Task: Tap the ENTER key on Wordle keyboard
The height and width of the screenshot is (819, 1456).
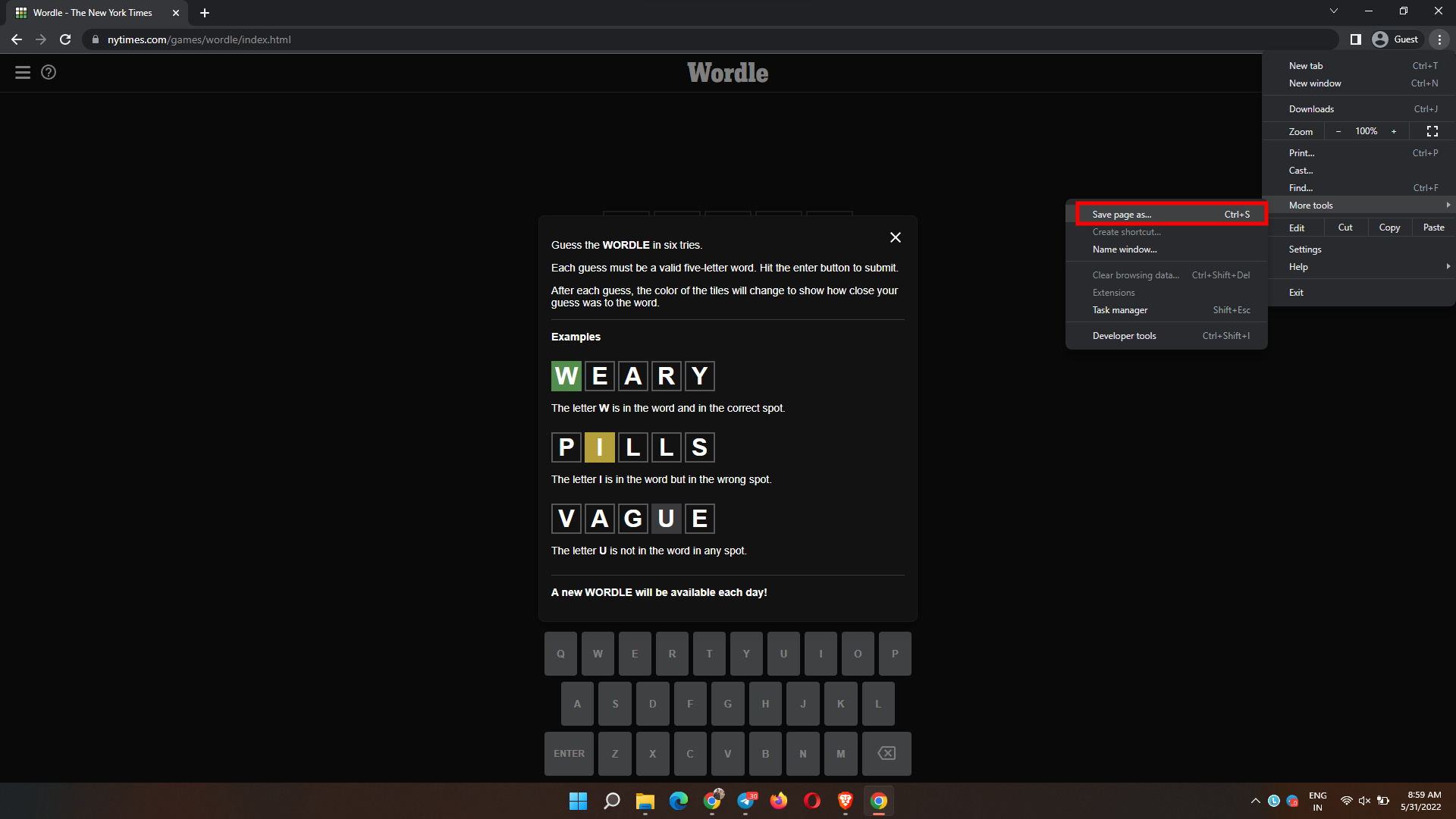Action: pyautogui.click(x=569, y=754)
